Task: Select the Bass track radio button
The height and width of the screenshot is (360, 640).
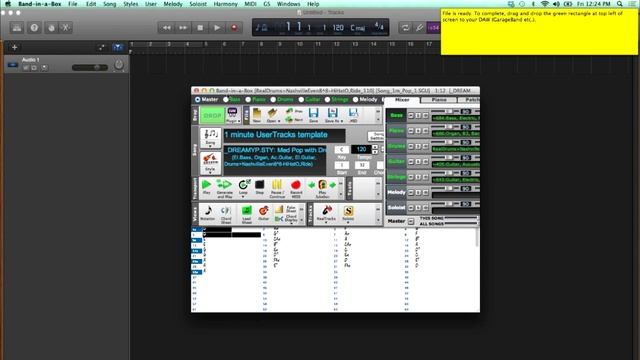Action: pos(226,100)
